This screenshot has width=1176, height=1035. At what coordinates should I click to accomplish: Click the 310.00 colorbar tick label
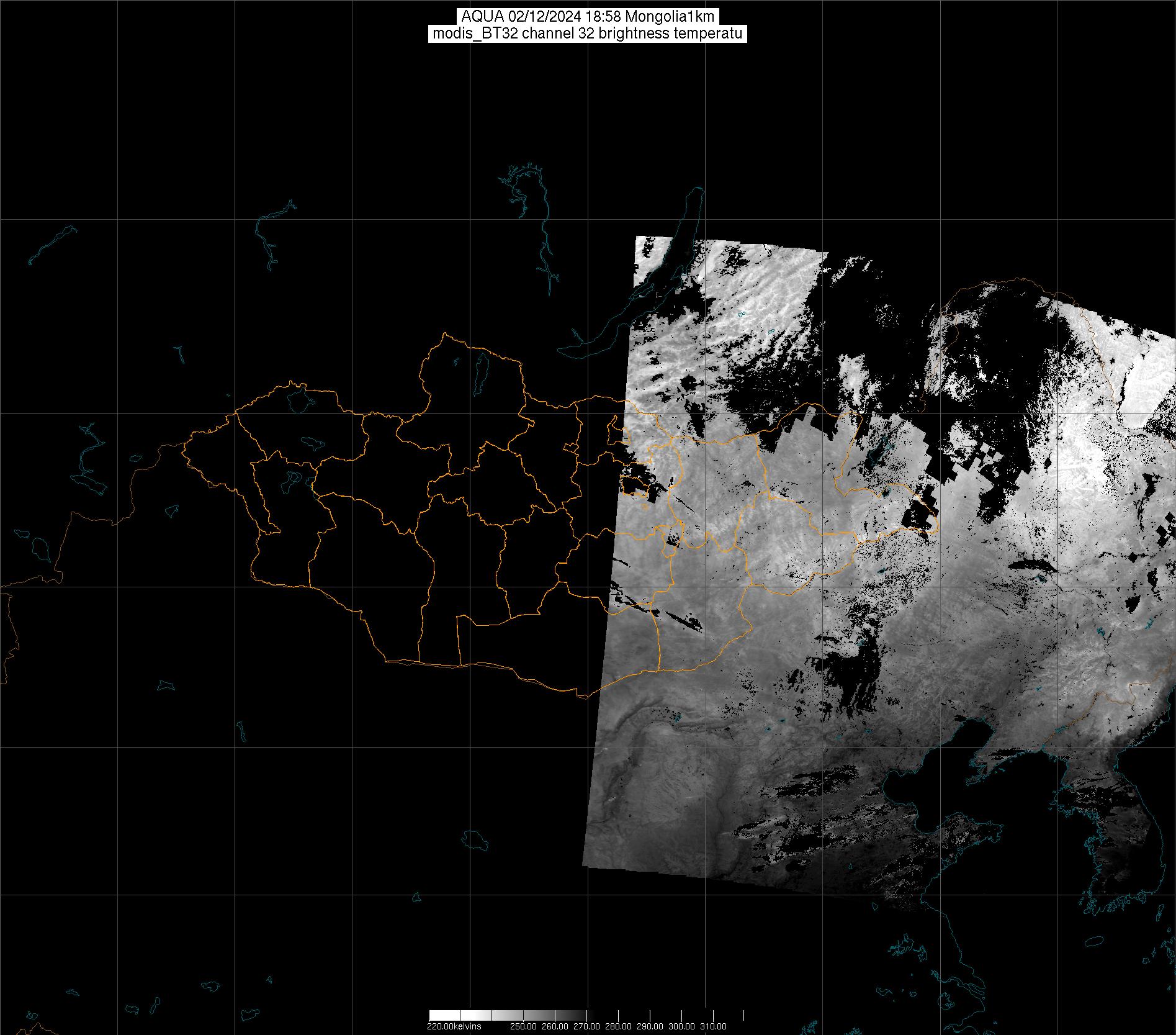pos(713,1026)
